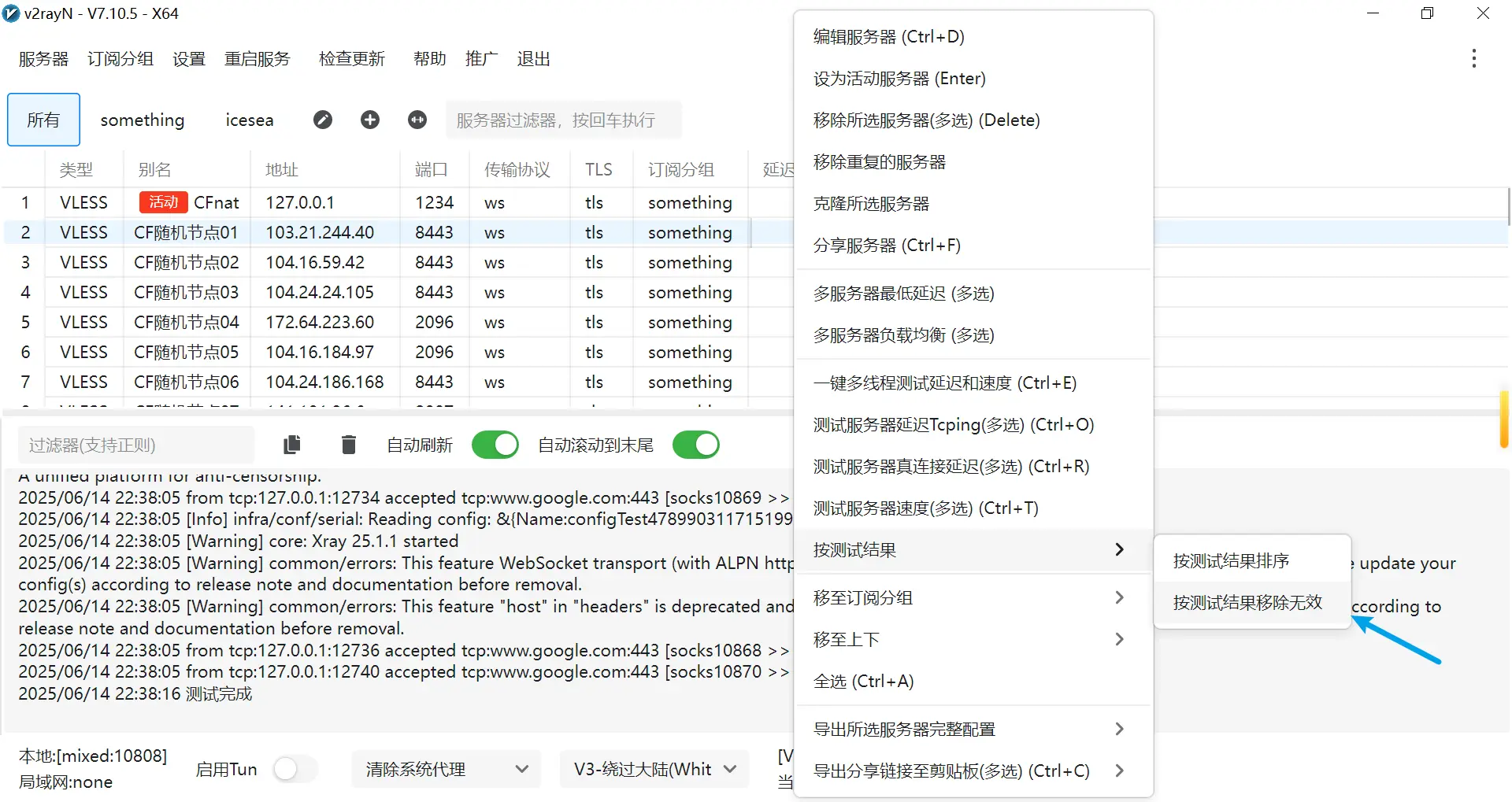The width and height of the screenshot is (1512, 802).
Task: Click the 过滤器(支持正则) log filter field
Action: [136, 445]
